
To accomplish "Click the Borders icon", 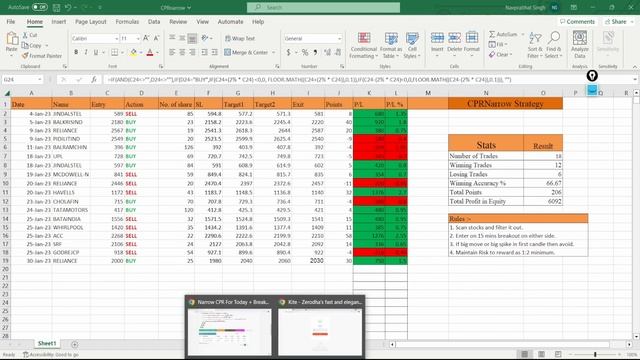I will point(115,52).
